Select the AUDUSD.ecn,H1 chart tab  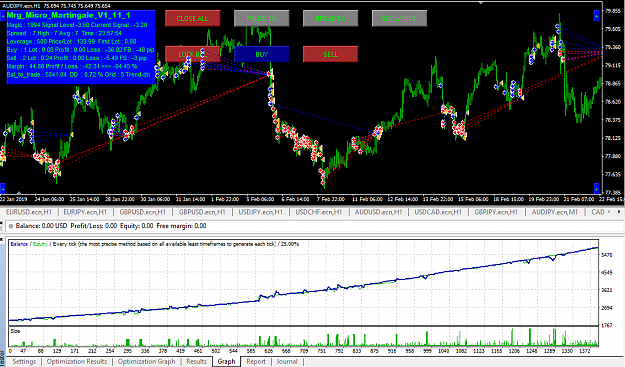[x=378, y=212]
